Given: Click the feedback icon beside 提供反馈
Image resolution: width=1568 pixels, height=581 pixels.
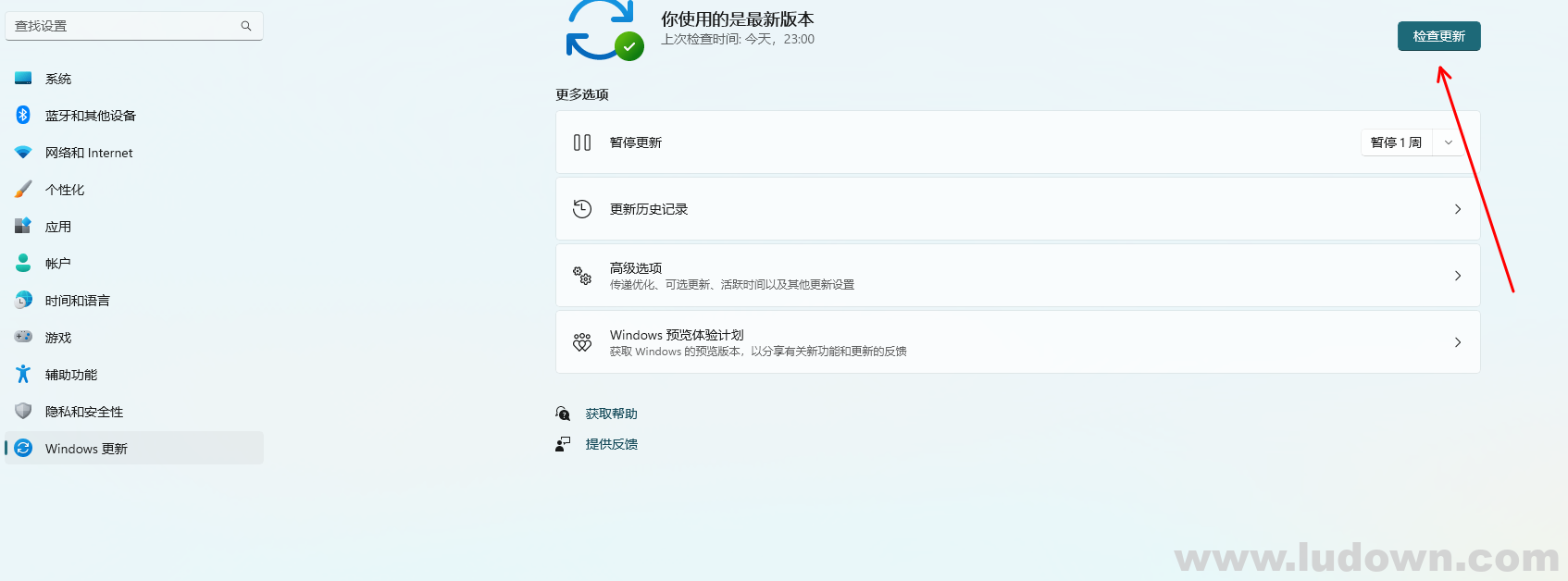Looking at the screenshot, I should tap(563, 444).
